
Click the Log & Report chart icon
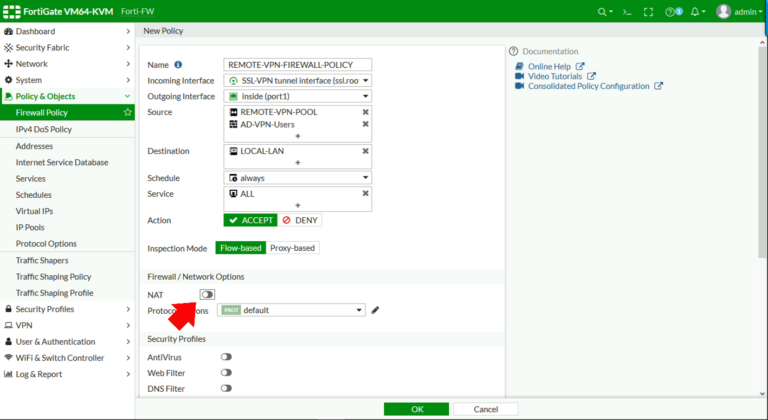8,374
